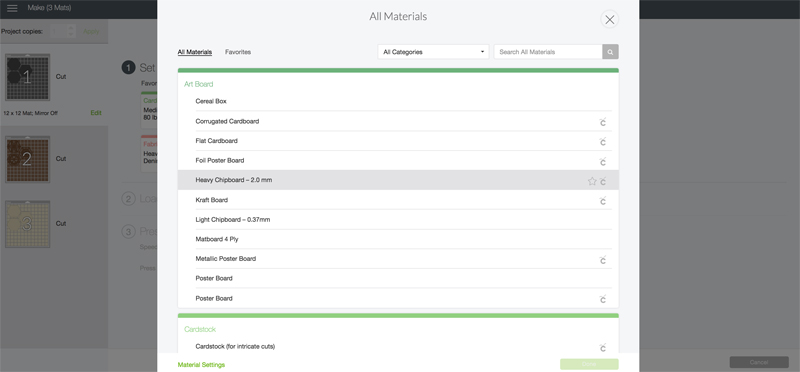The width and height of the screenshot is (800, 372).
Task: Select mat 2 thumbnail in sidebar
Action: coord(28,159)
